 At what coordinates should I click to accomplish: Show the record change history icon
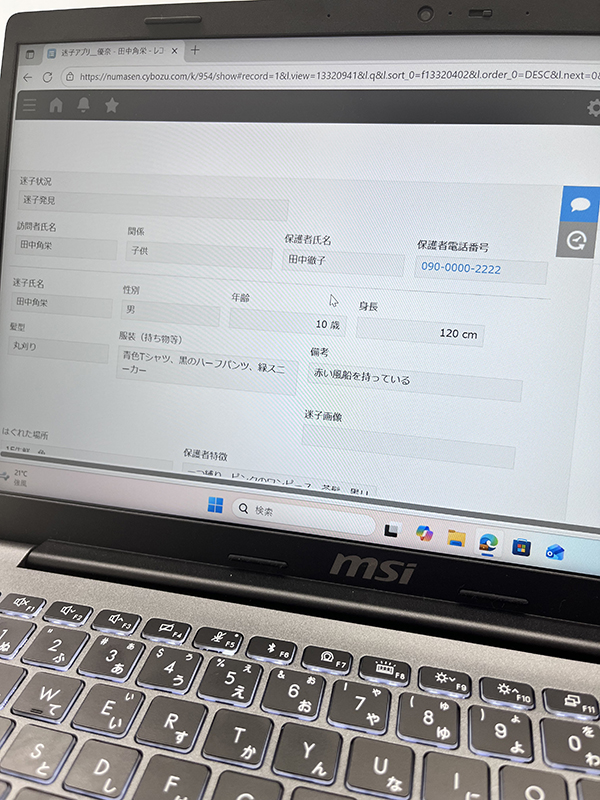(x=576, y=240)
